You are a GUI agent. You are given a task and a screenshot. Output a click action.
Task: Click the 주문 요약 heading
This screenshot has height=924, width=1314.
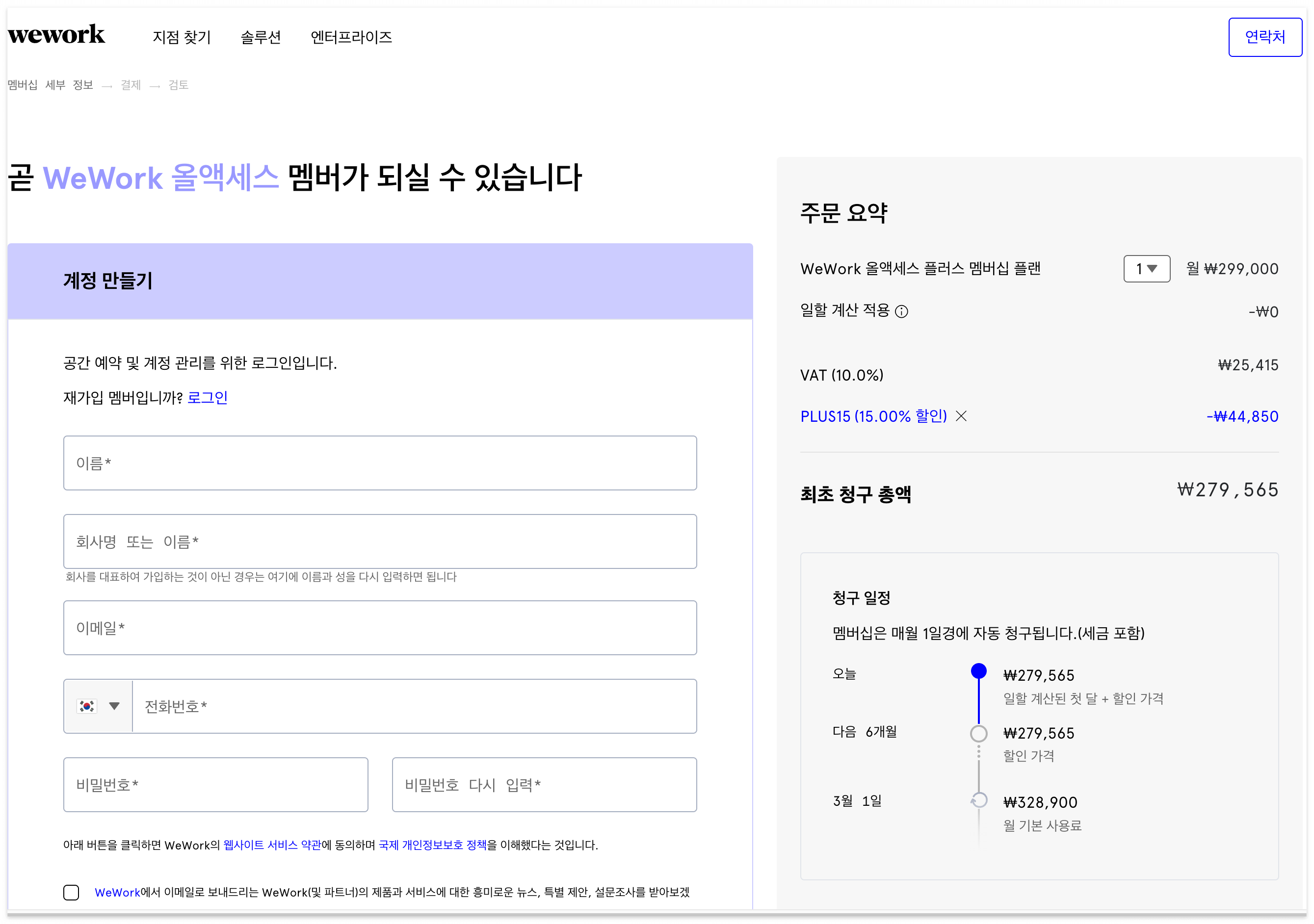click(843, 213)
